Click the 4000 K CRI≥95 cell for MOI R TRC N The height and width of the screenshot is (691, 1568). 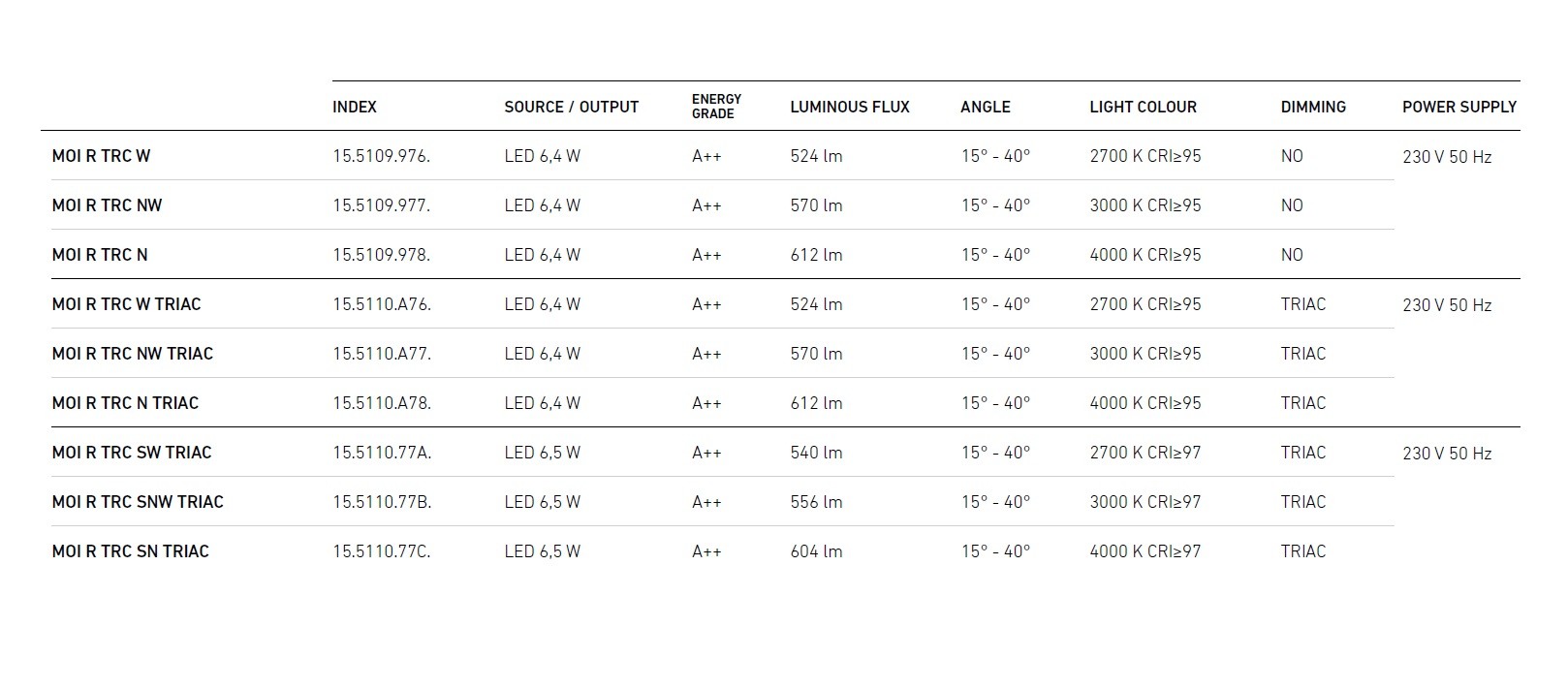pyautogui.click(x=1145, y=255)
